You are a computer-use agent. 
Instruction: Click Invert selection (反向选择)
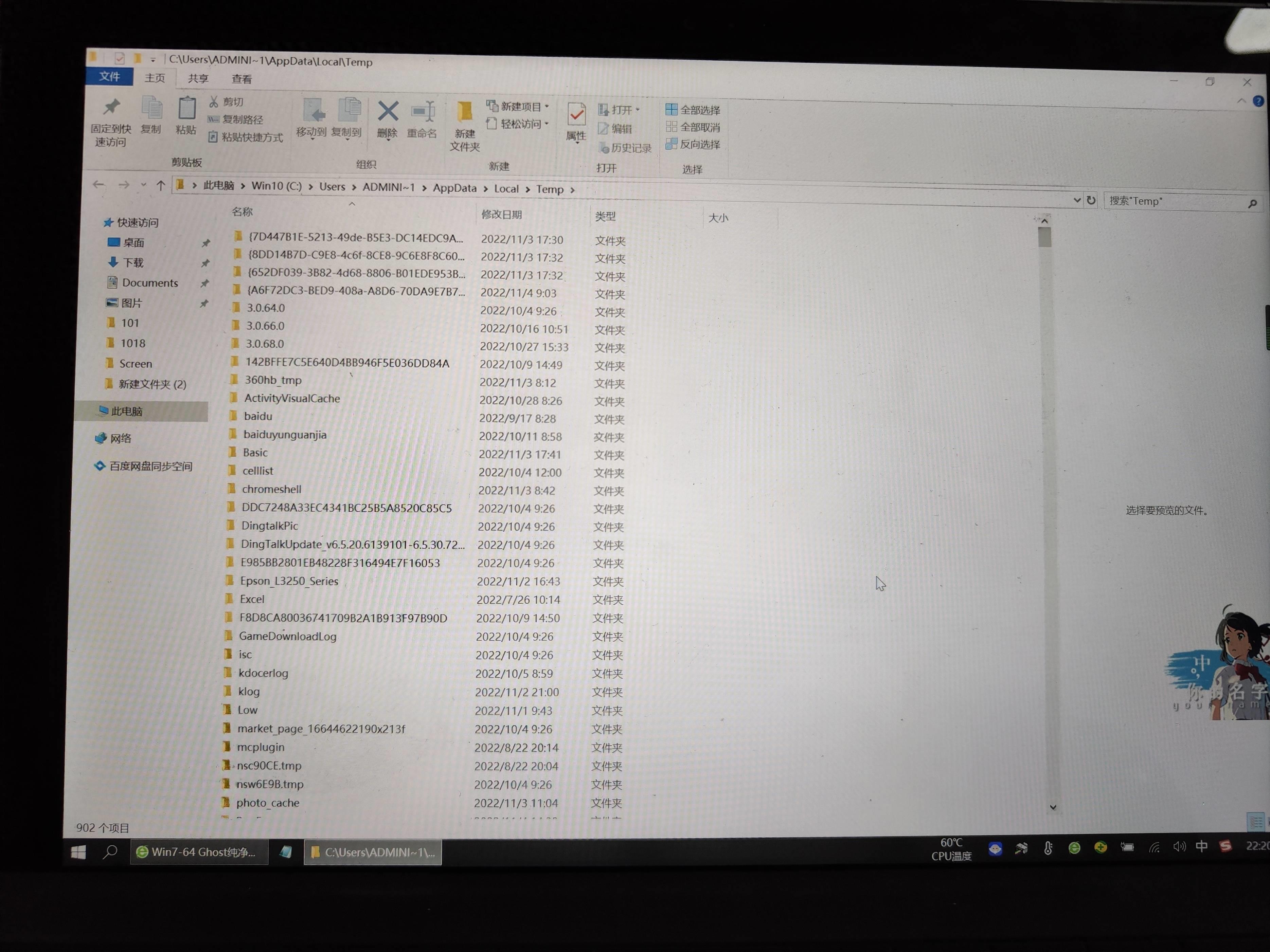coord(693,145)
